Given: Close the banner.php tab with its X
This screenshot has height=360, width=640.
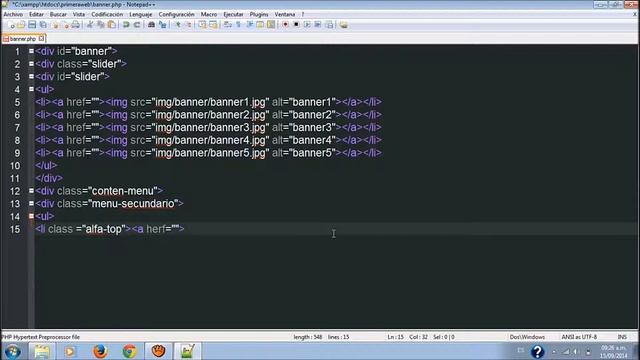Looking at the screenshot, I should click(42, 38).
